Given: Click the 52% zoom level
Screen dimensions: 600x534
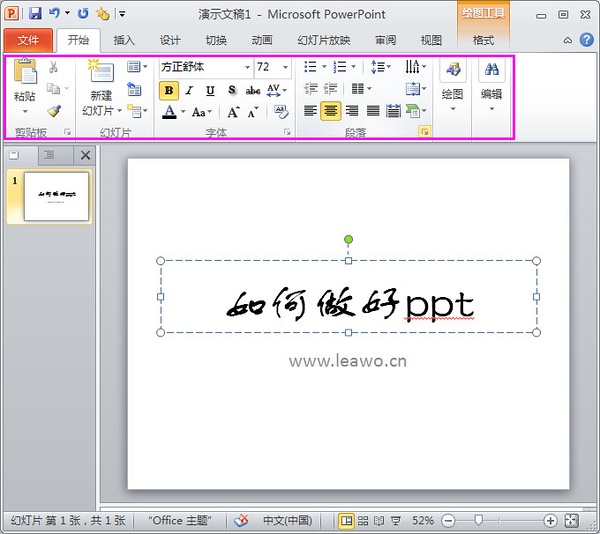Looking at the screenshot, I should 422,521.
